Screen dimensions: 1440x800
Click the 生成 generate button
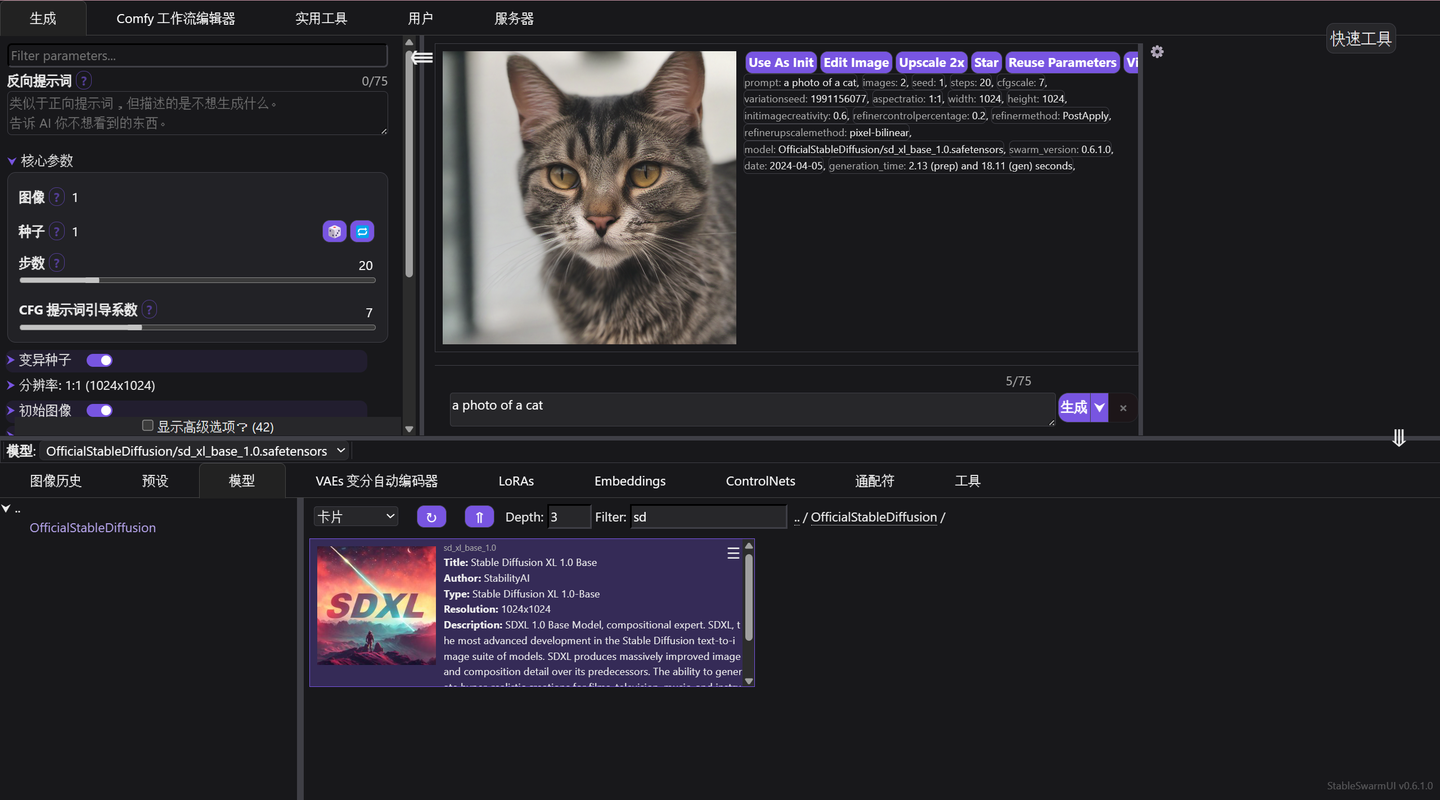[1074, 407]
